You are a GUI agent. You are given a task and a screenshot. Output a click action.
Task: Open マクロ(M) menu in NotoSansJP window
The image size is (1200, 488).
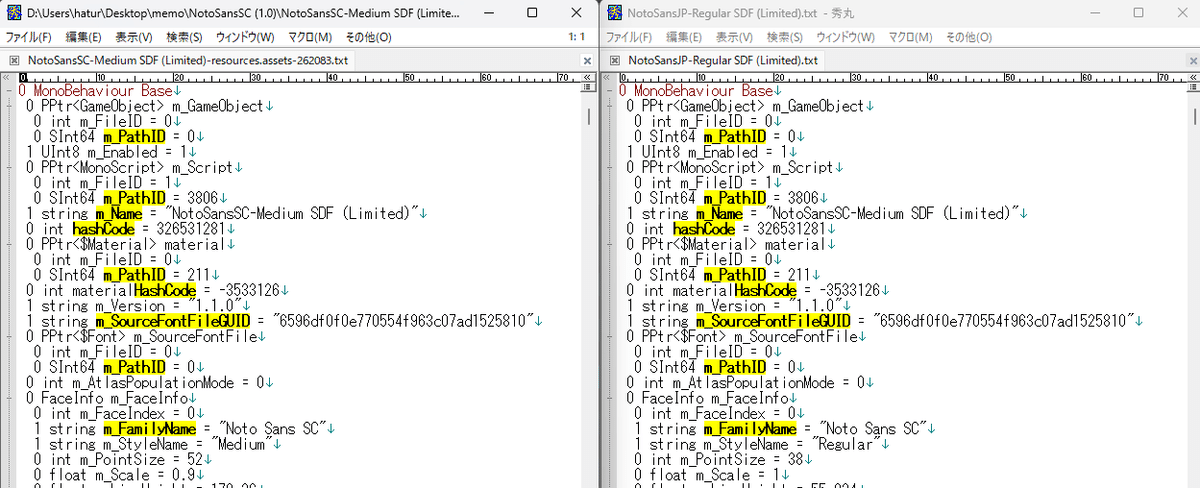910,37
